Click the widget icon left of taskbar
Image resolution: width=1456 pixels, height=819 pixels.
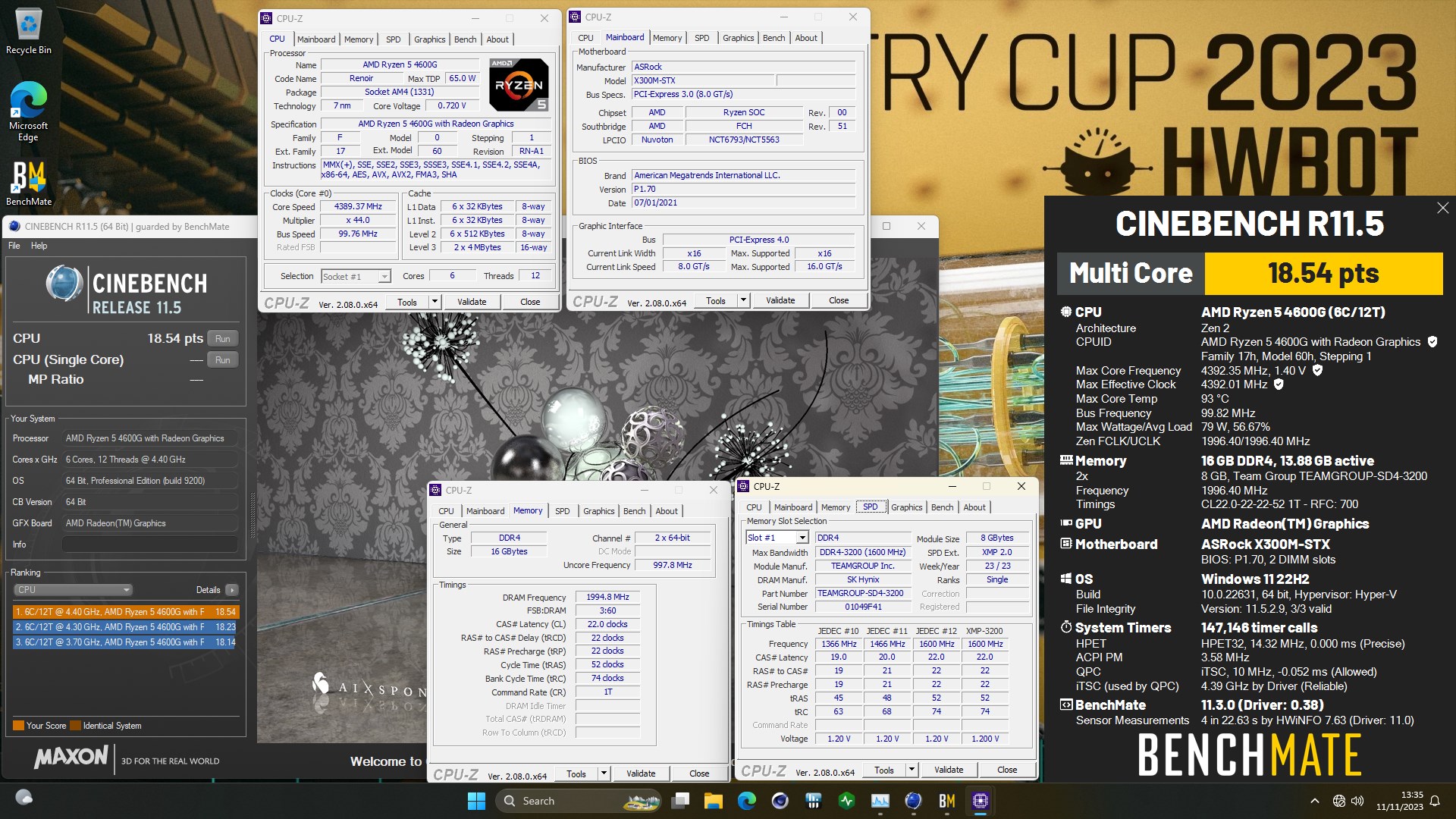coord(24,797)
